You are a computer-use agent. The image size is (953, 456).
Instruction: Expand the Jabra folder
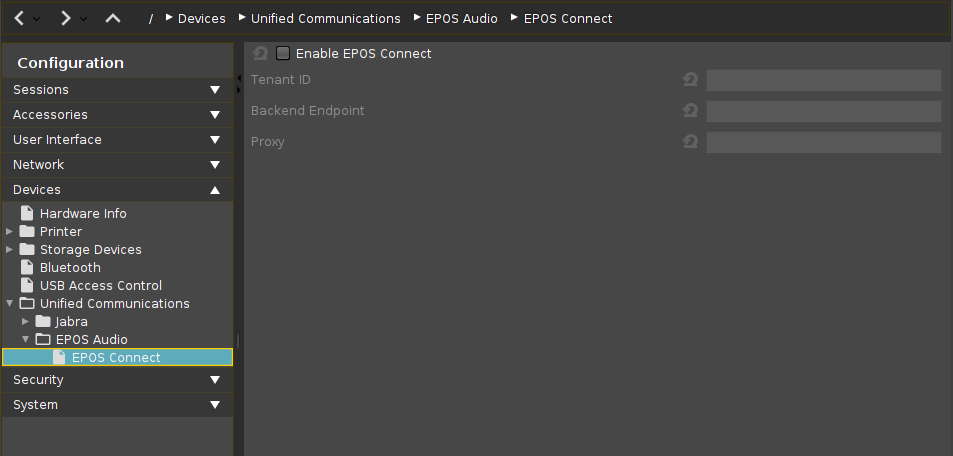[x=26, y=322]
